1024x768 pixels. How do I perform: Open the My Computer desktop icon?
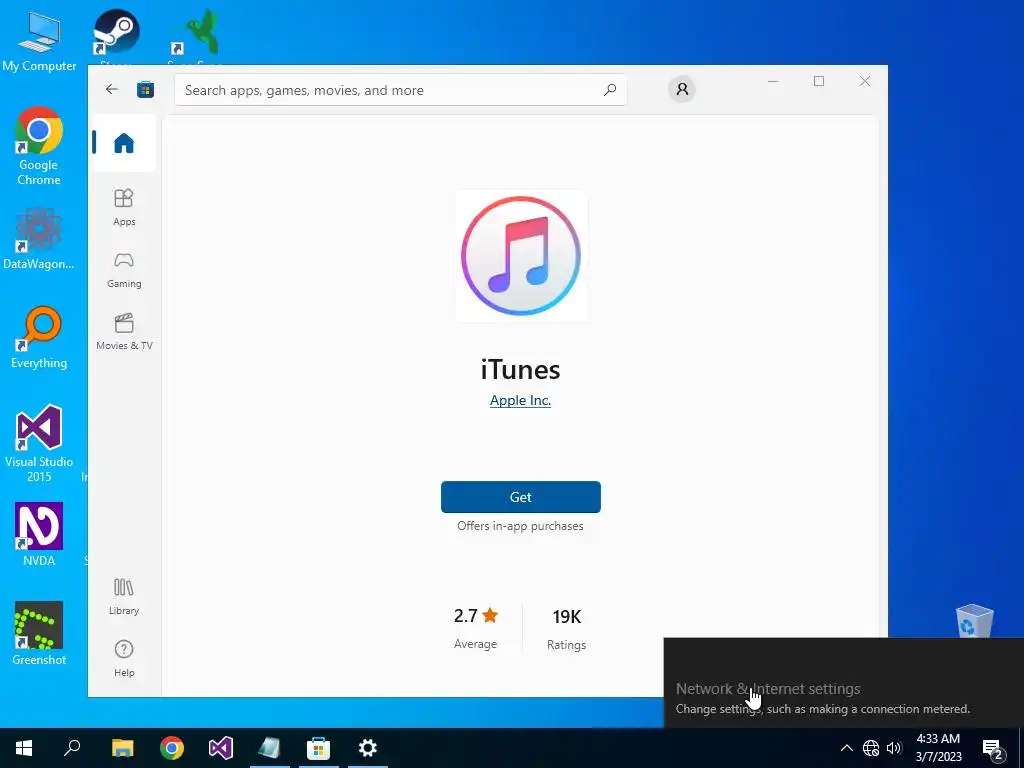click(39, 41)
